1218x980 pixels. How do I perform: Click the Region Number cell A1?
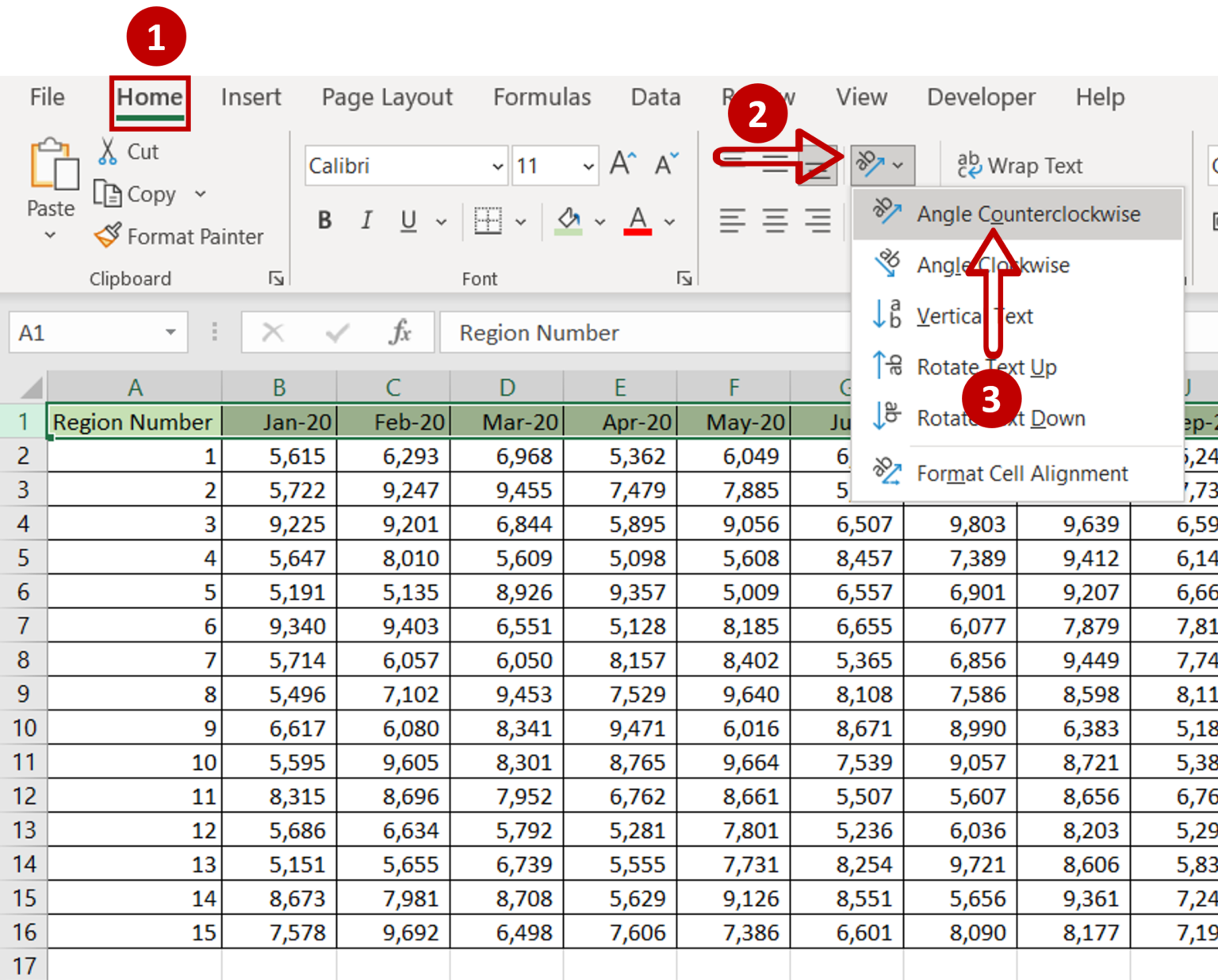(x=134, y=421)
